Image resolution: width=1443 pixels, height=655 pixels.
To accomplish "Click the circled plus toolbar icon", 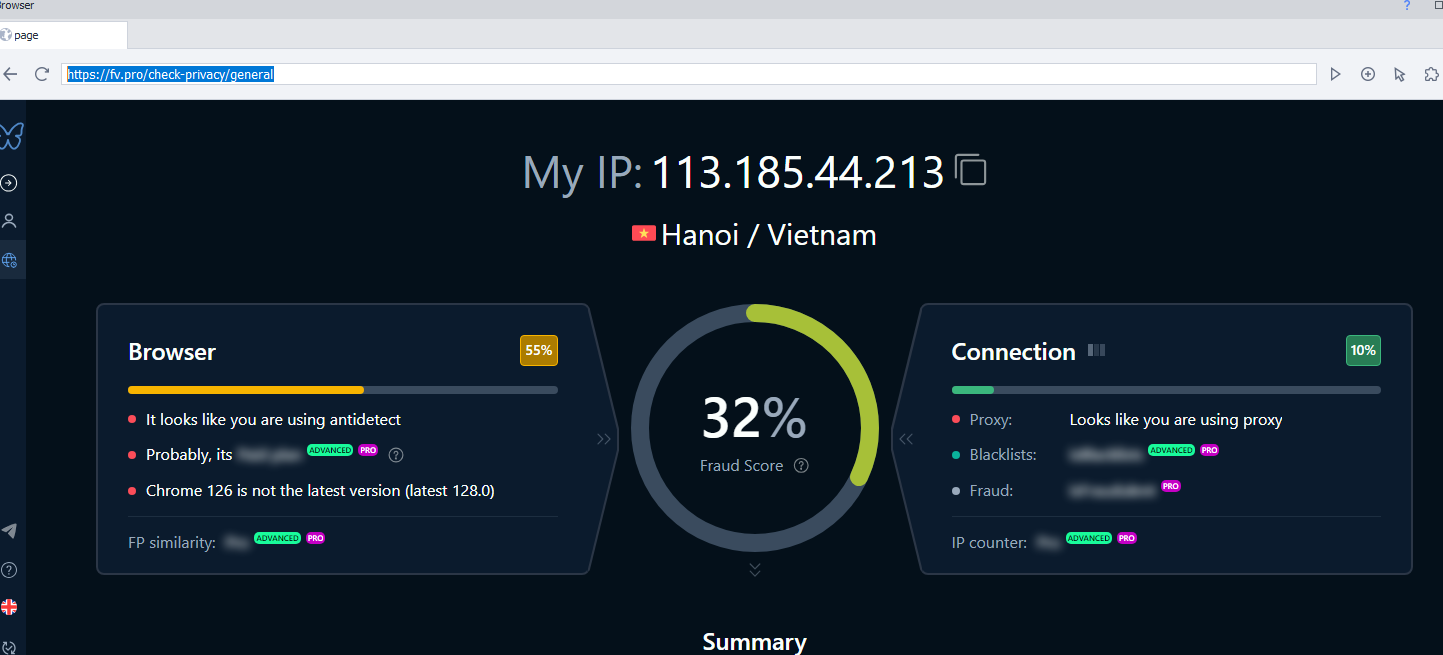I will click(x=1368, y=74).
